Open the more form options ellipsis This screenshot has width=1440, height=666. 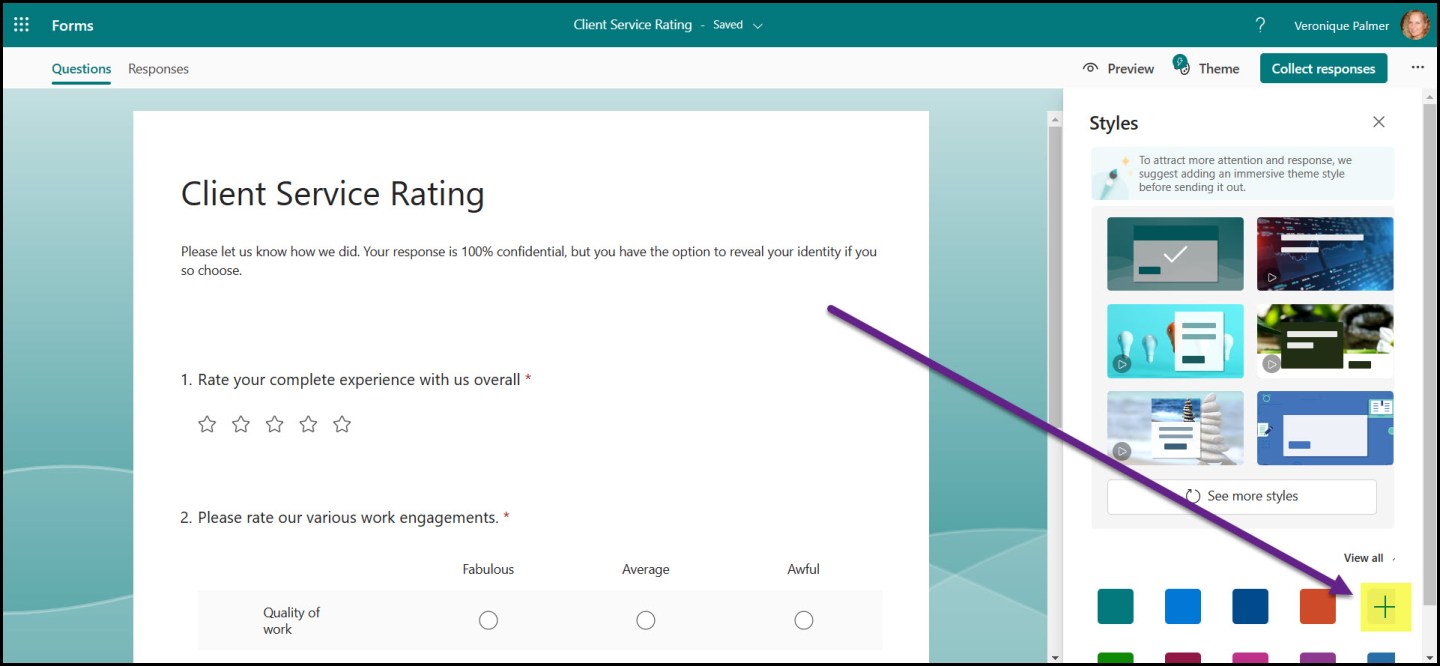[1418, 67]
